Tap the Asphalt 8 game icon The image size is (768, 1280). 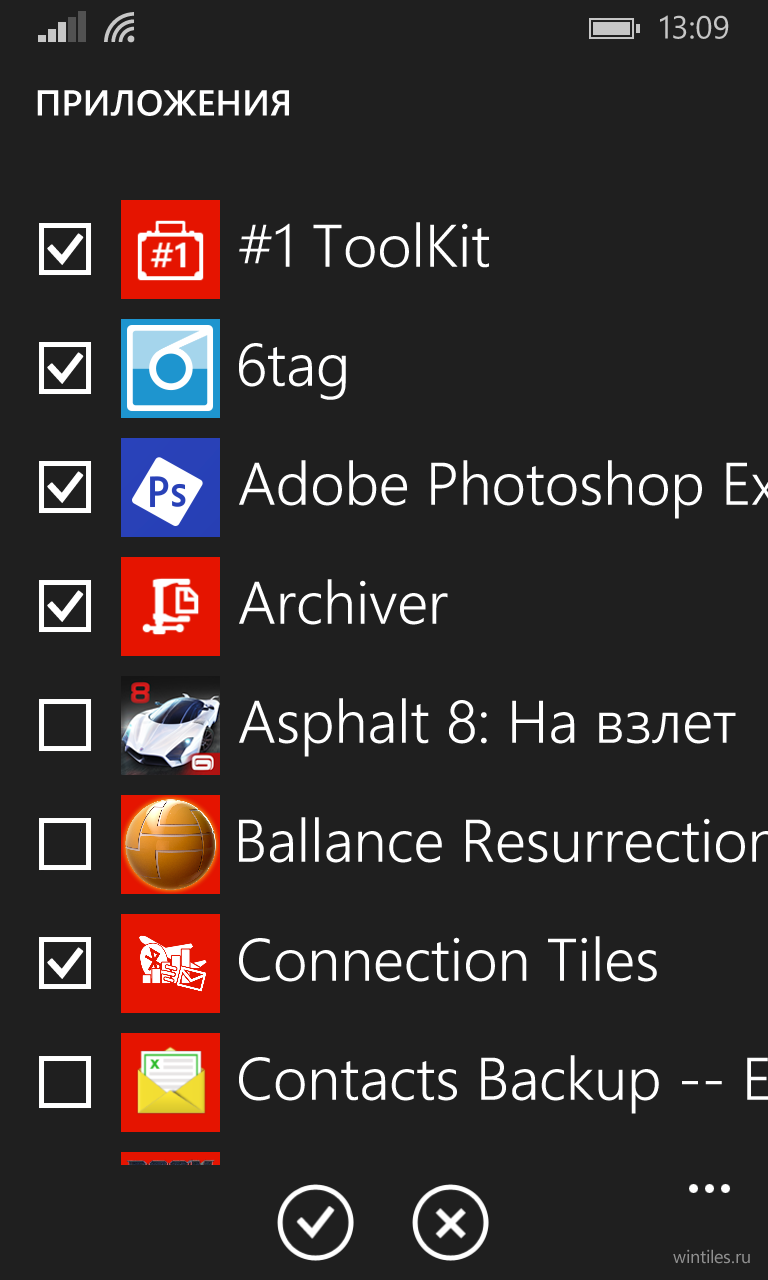[170, 725]
